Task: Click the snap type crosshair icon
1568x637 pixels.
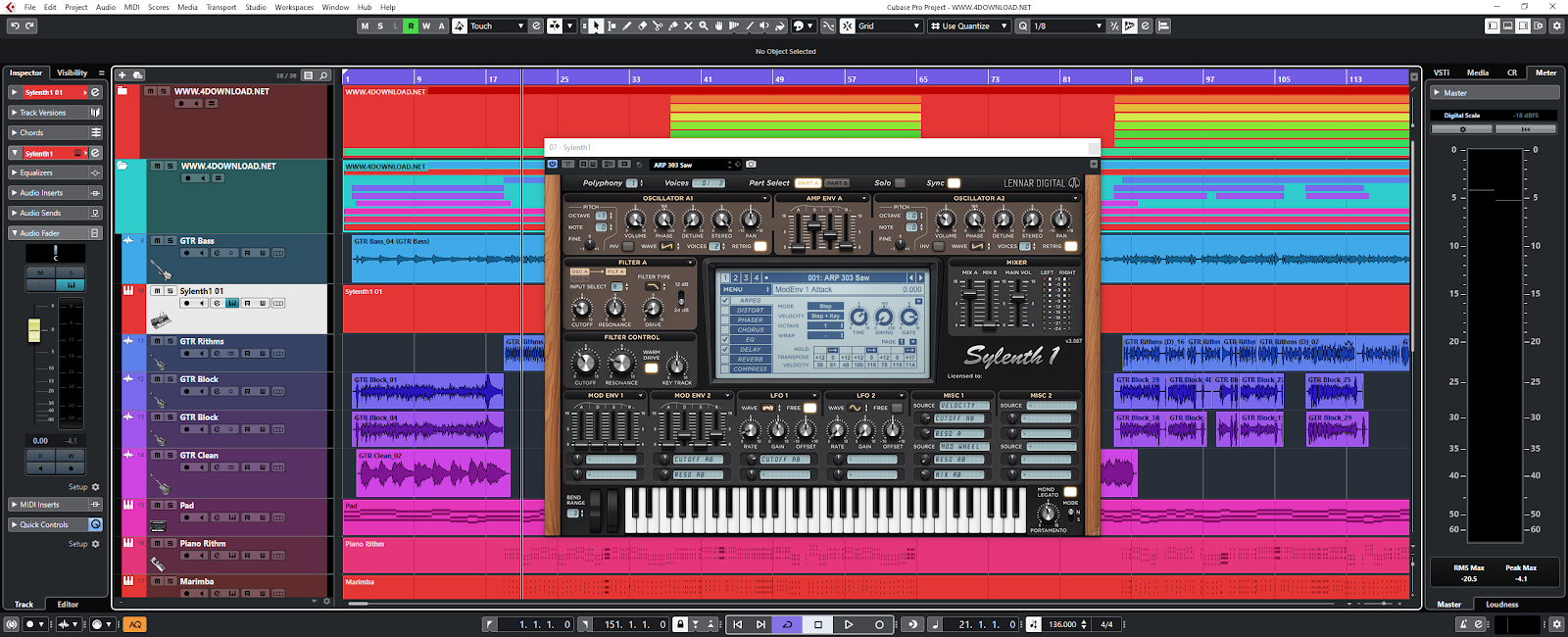Action: [848, 25]
